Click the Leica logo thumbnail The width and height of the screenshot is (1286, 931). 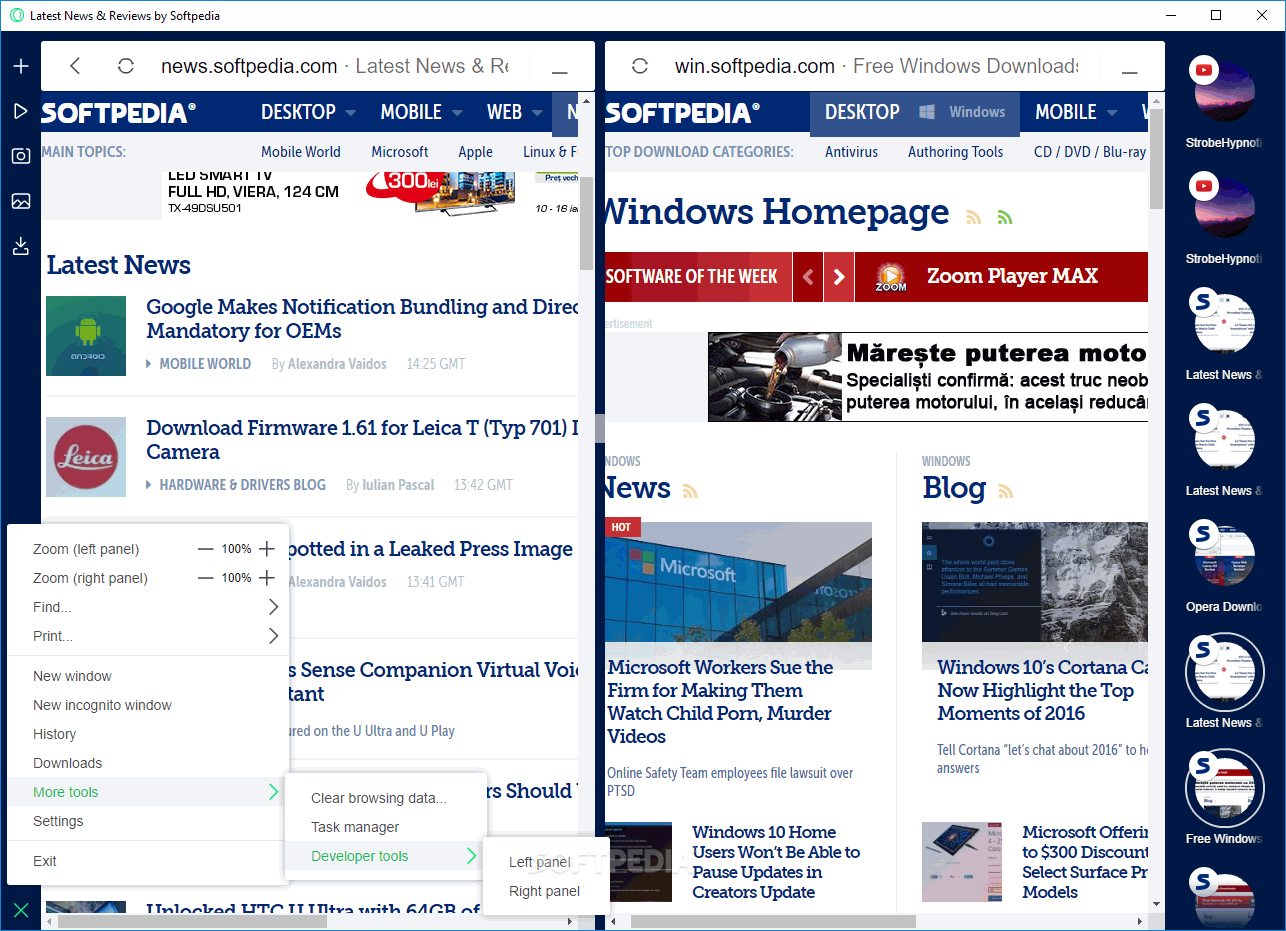click(86, 457)
